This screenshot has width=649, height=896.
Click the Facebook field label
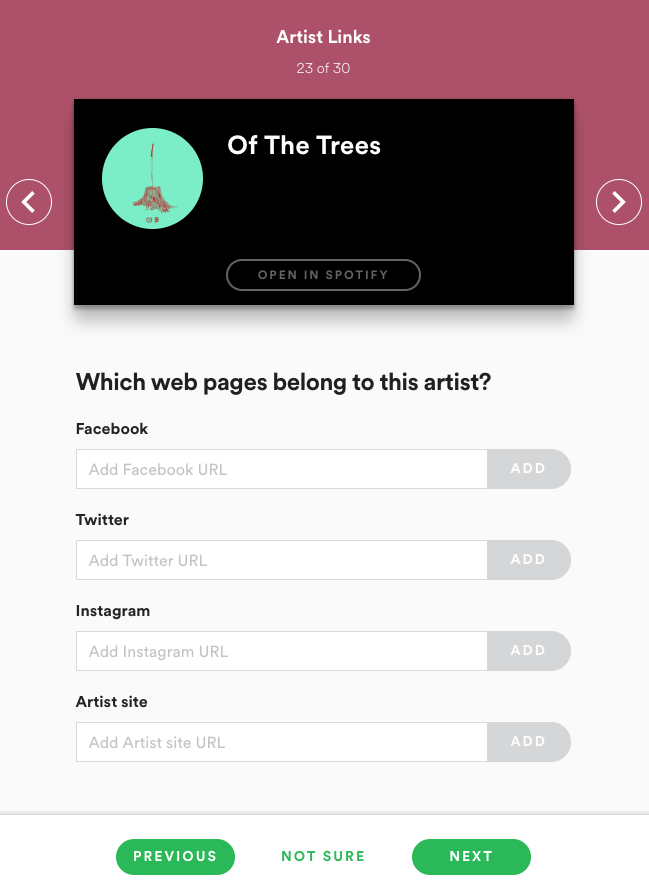tap(112, 429)
